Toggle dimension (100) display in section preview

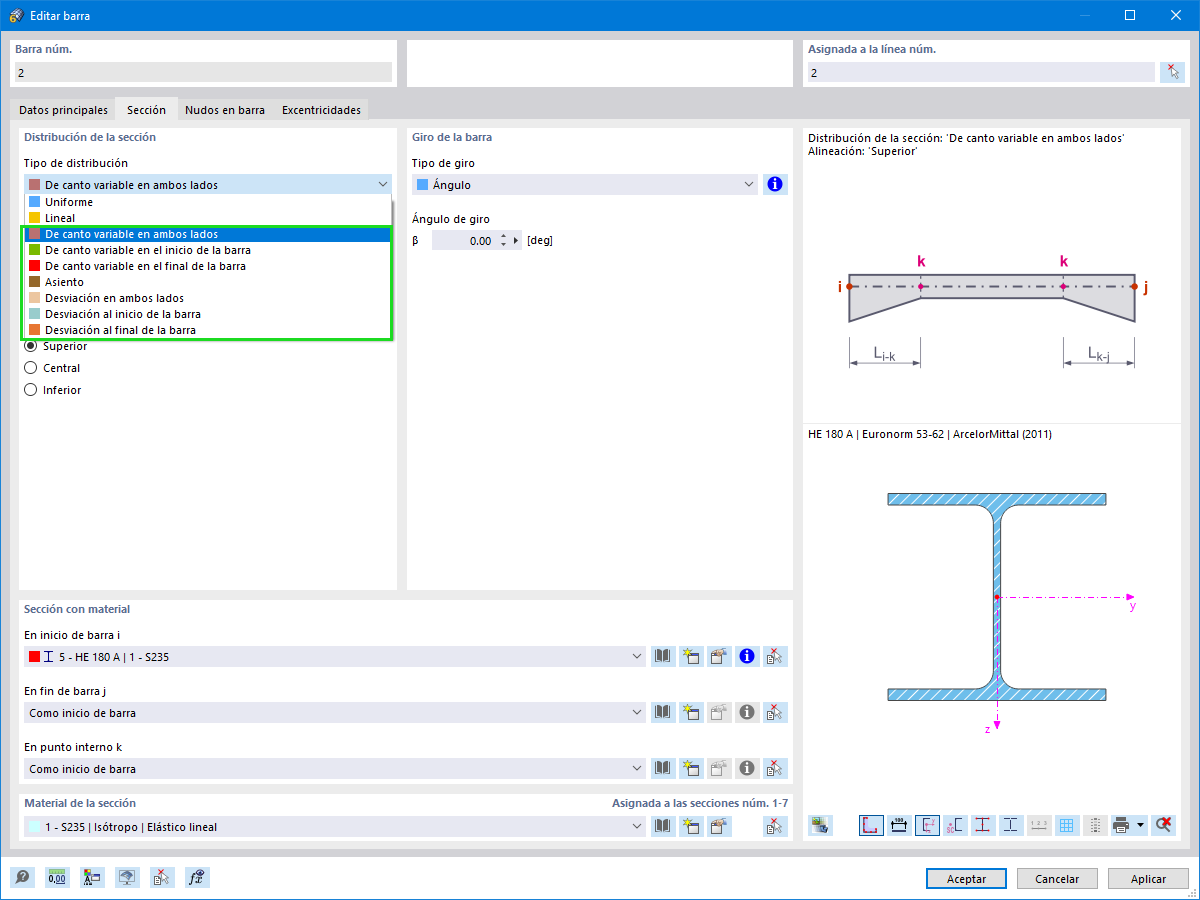(899, 826)
